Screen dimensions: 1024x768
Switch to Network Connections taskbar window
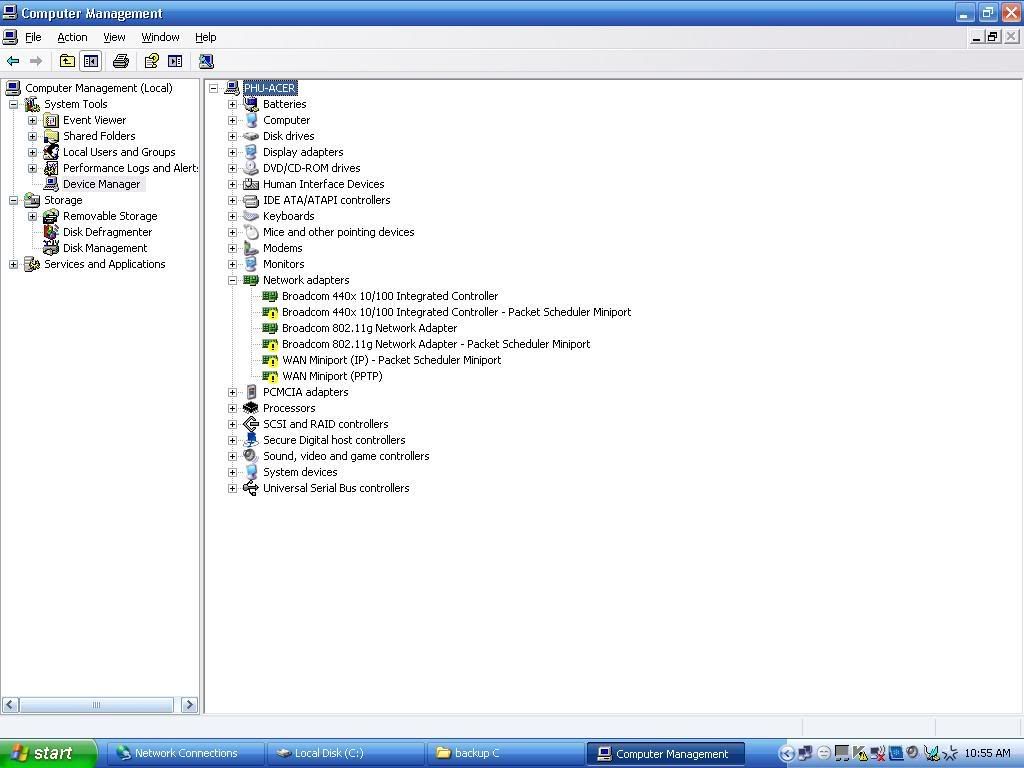pos(185,754)
